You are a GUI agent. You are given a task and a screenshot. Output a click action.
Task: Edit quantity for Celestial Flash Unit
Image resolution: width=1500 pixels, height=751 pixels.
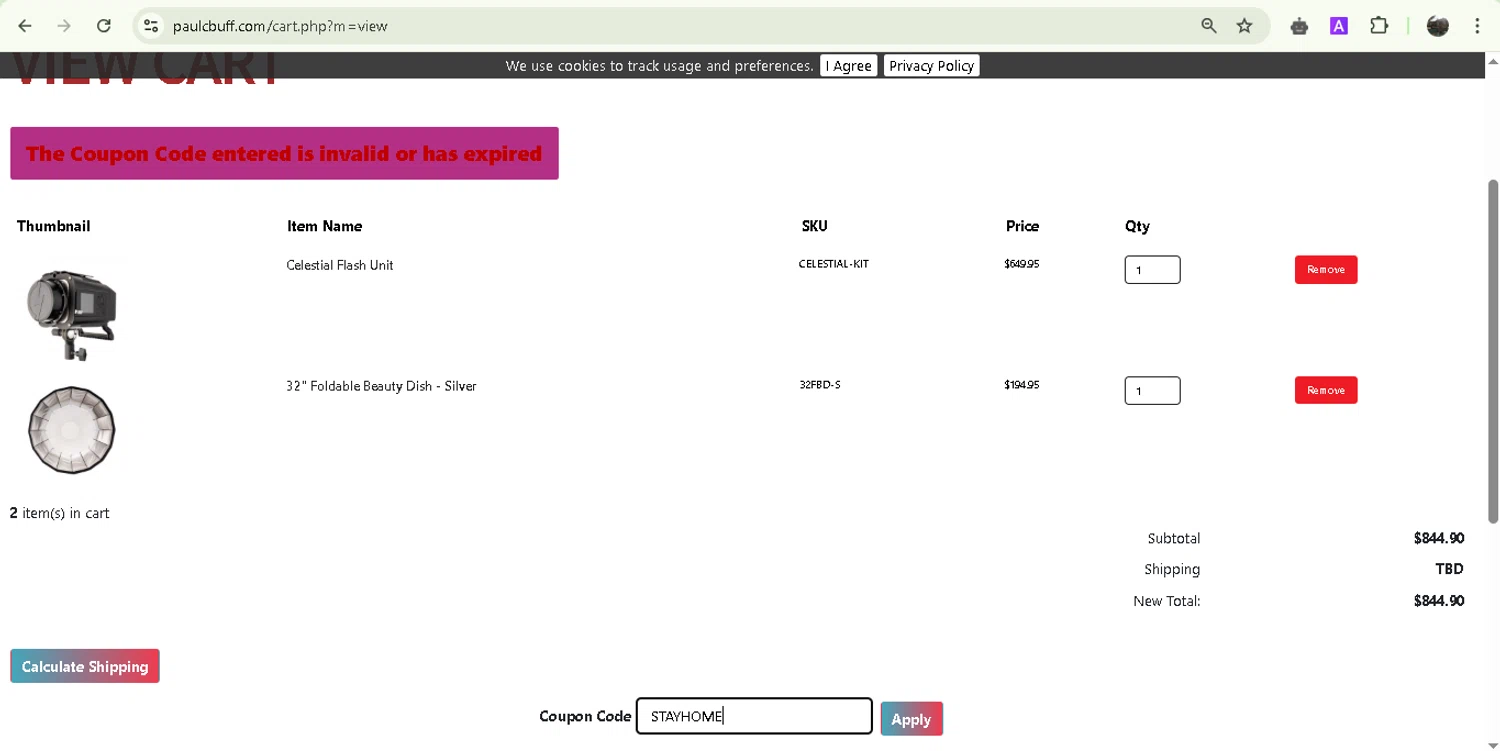pos(1152,270)
